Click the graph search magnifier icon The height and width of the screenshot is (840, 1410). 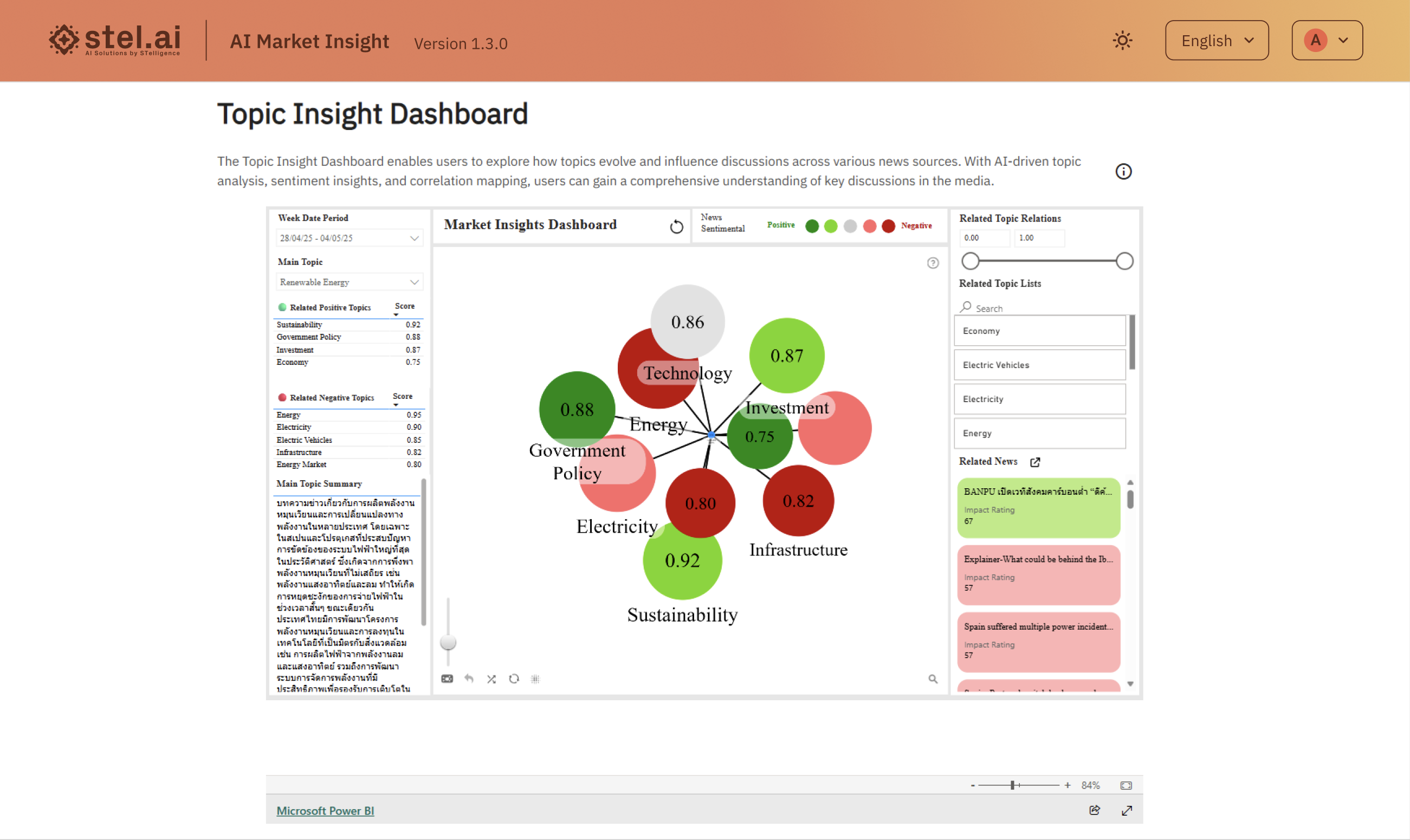(933, 679)
